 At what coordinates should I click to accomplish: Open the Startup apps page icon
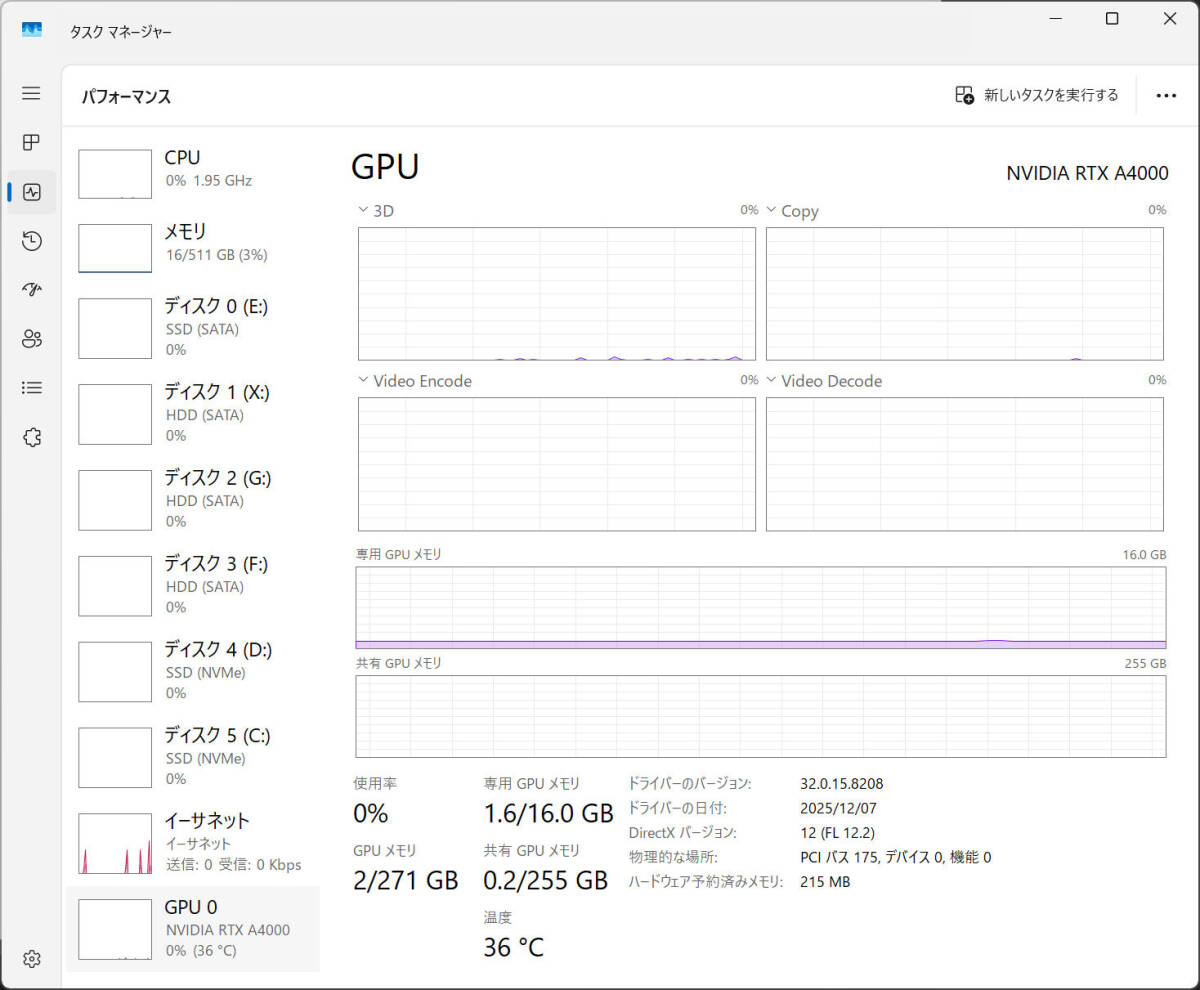31,290
